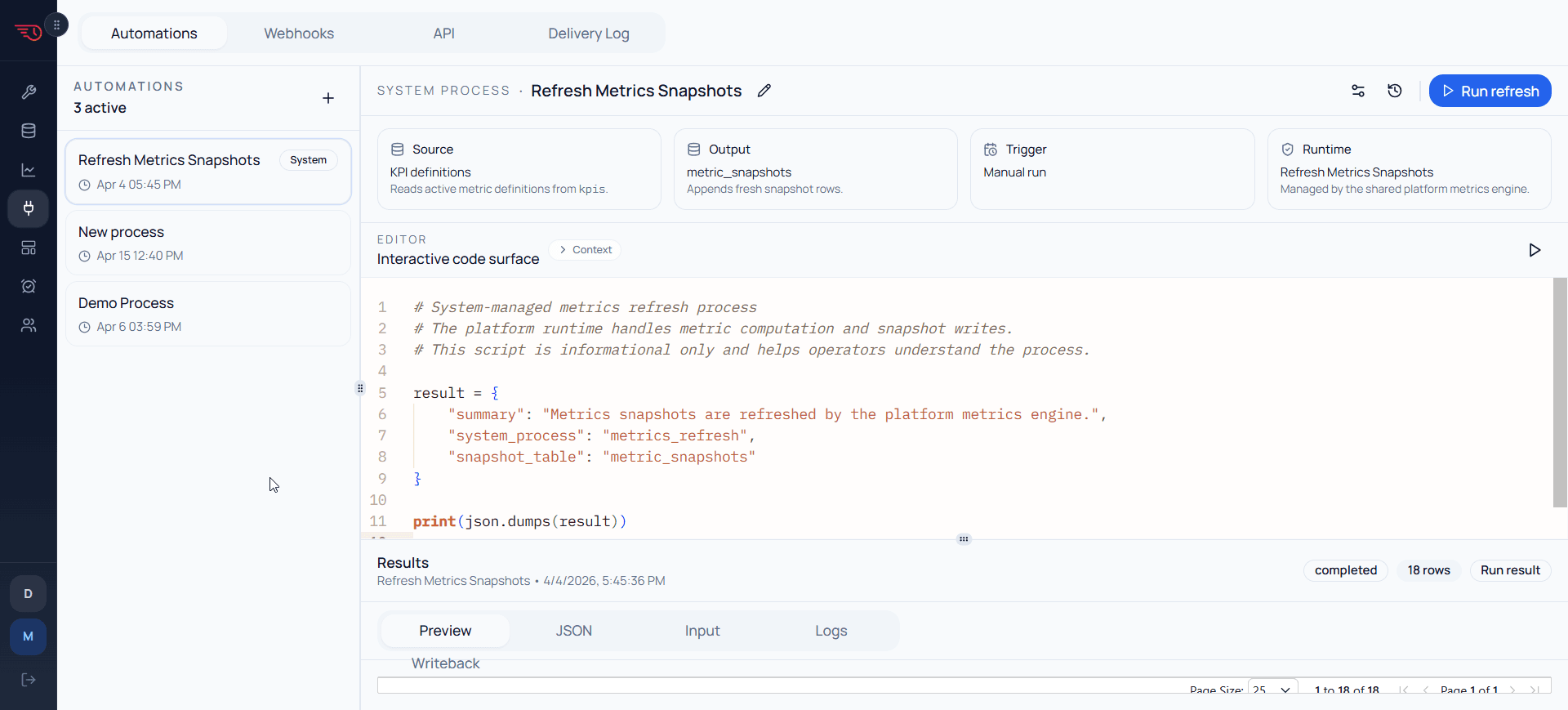Click the vertical panel resize handle
Viewport: 1568px width, 710px height.
[x=360, y=388]
